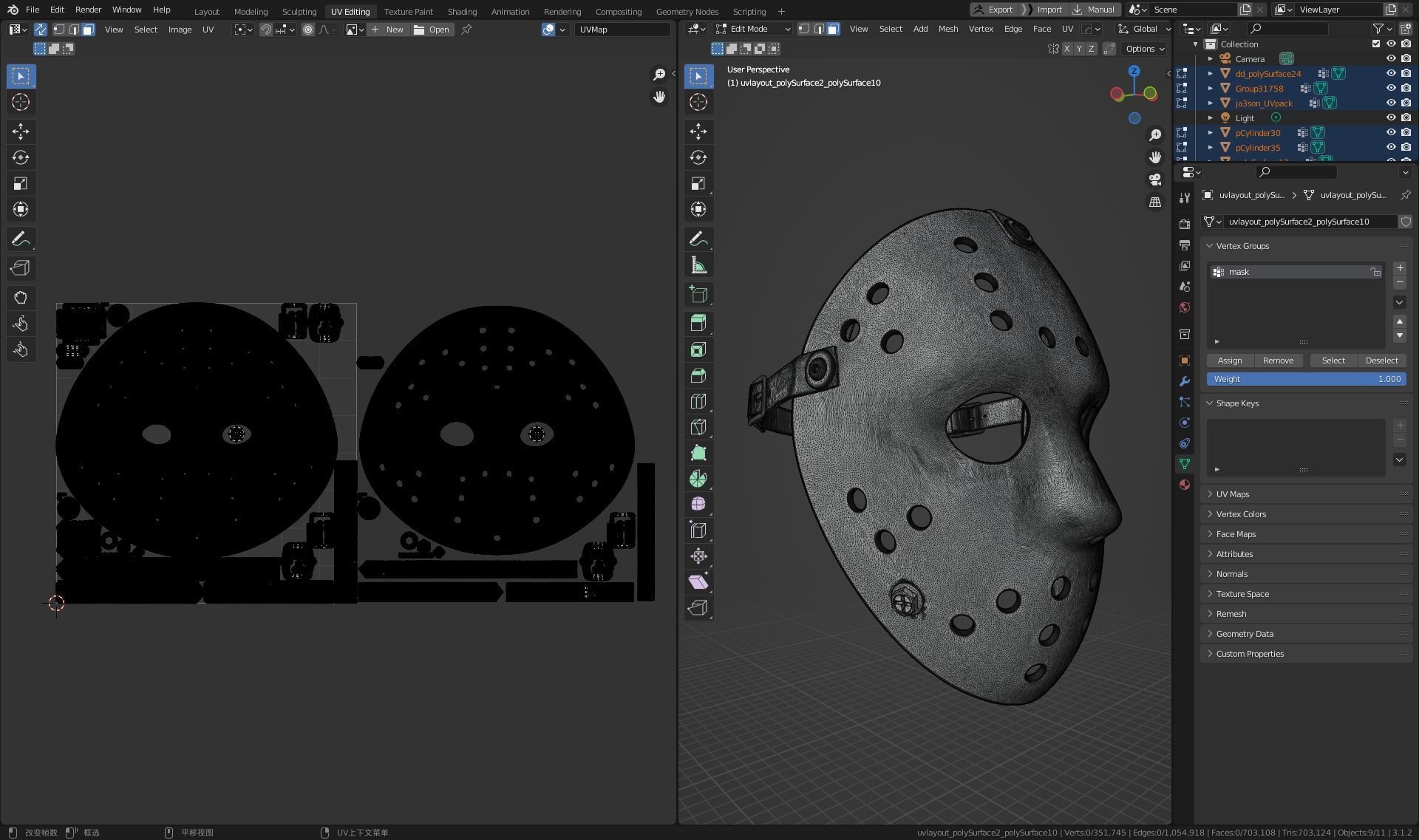Toggle X axis mirror in 3D viewport
Image resolution: width=1419 pixels, height=840 pixels.
[x=1066, y=49]
